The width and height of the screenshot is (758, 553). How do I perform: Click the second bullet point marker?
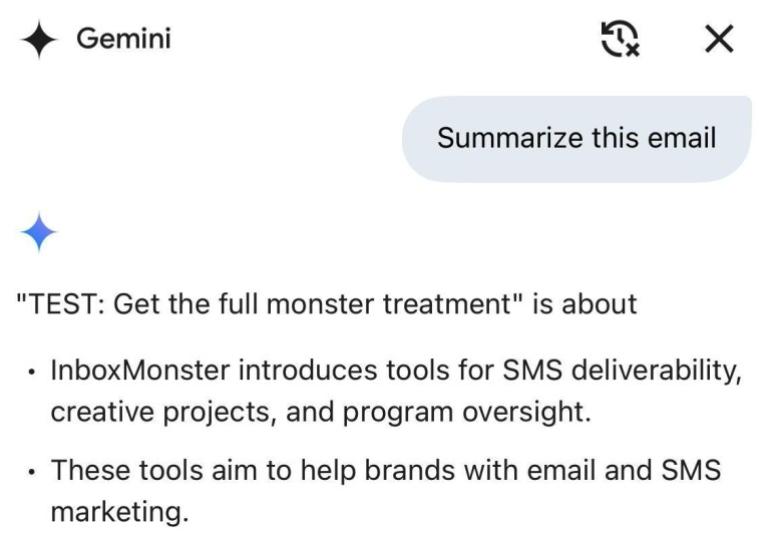[33, 471]
